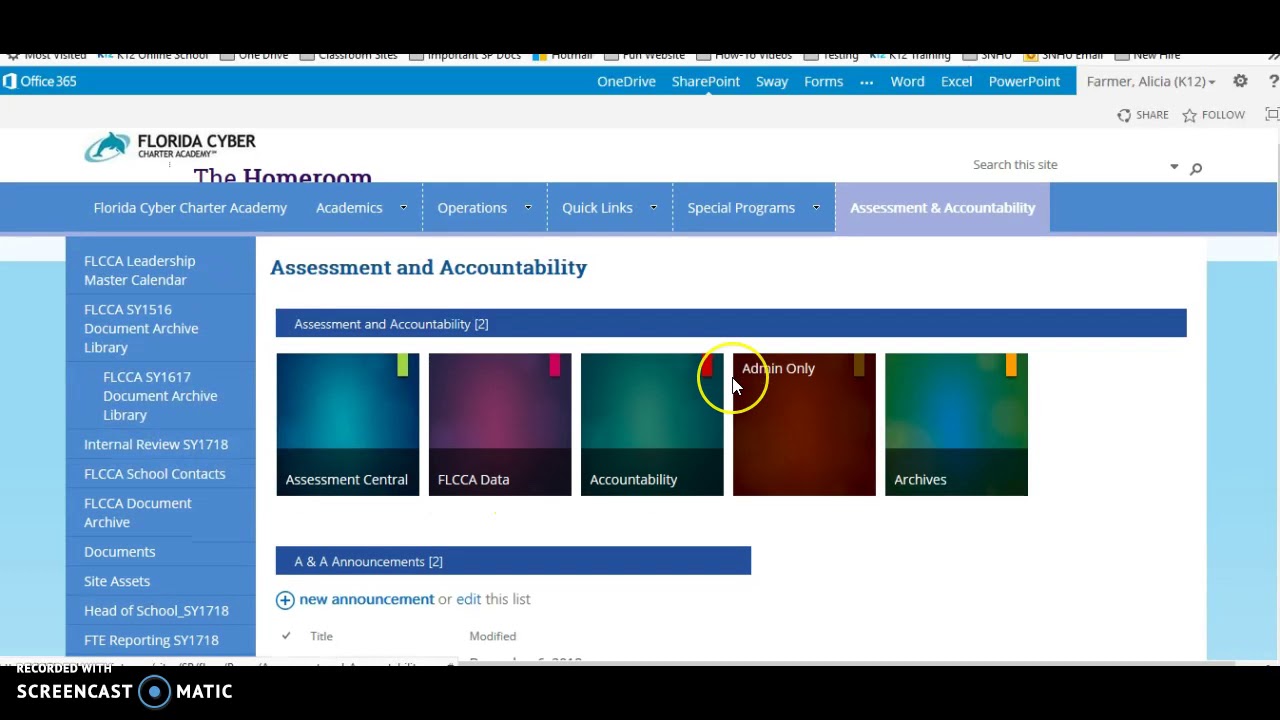Open PowerPoint from the suite bar
The width and height of the screenshot is (1280, 720).
click(1024, 81)
